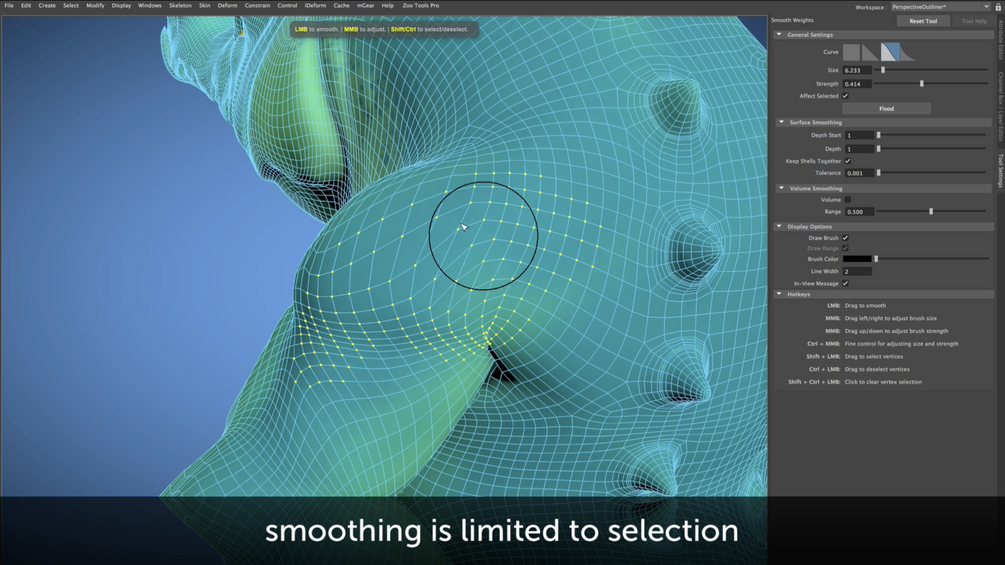Image resolution: width=1005 pixels, height=565 pixels.
Task: Collapse the Surface Smoothing section
Action: [x=781, y=122]
